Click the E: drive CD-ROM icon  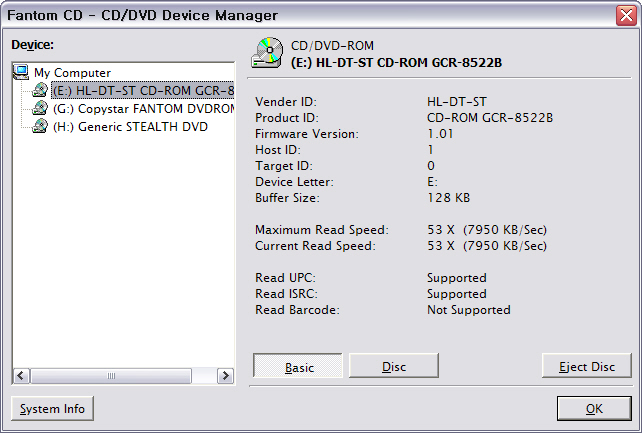click(40, 90)
